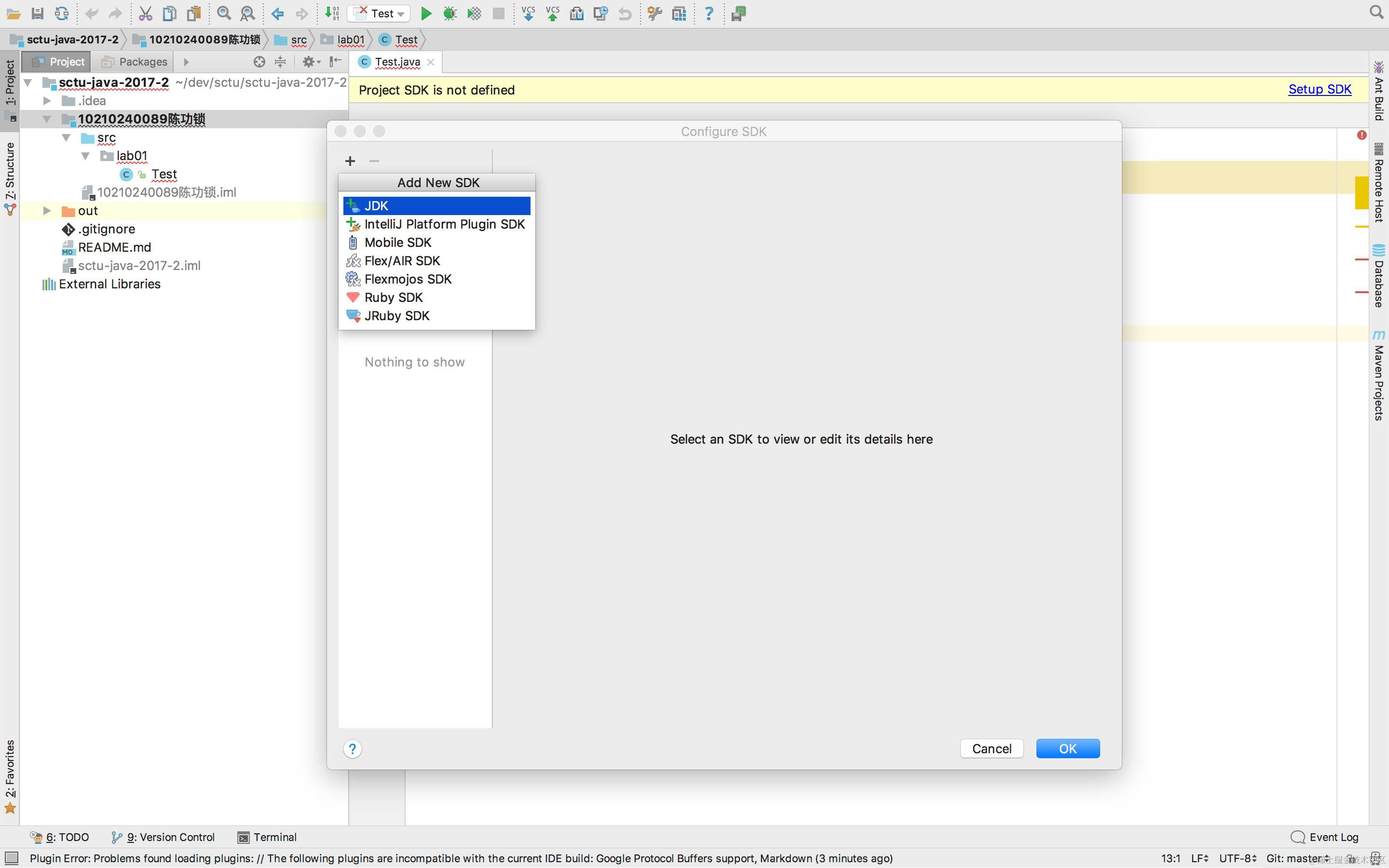This screenshot has width=1389, height=868.
Task: Click the plus icon to add SDK
Action: pos(350,162)
